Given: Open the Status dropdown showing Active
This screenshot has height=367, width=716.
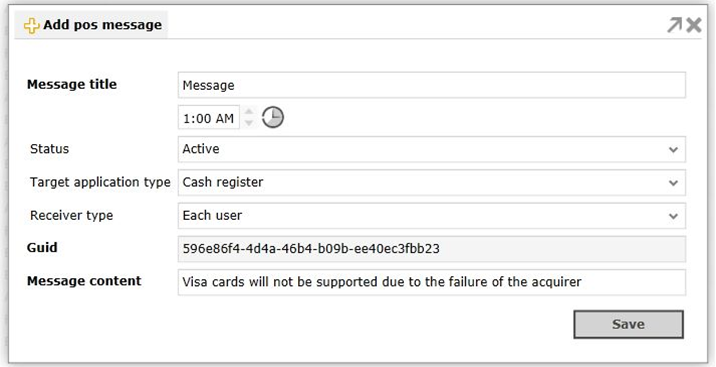Looking at the screenshot, I should [432, 149].
